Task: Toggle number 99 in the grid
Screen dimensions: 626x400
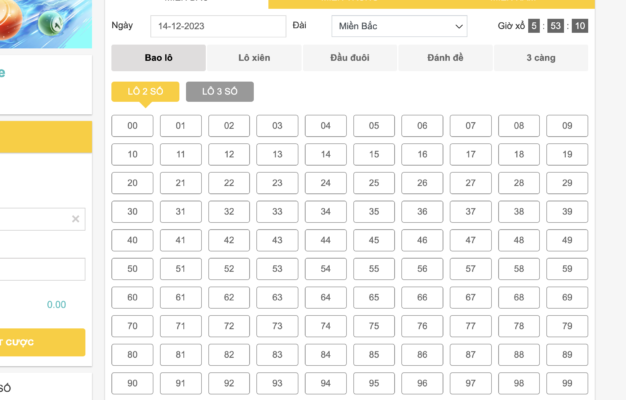Action: tap(567, 384)
